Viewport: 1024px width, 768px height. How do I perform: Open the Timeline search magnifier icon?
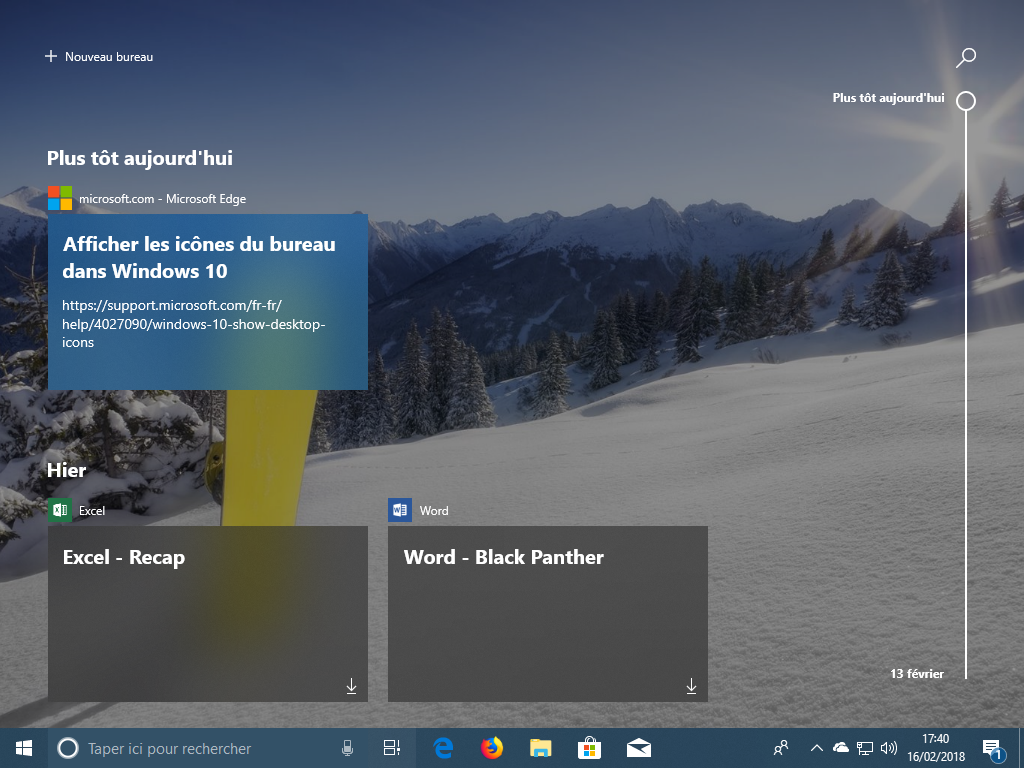click(966, 57)
